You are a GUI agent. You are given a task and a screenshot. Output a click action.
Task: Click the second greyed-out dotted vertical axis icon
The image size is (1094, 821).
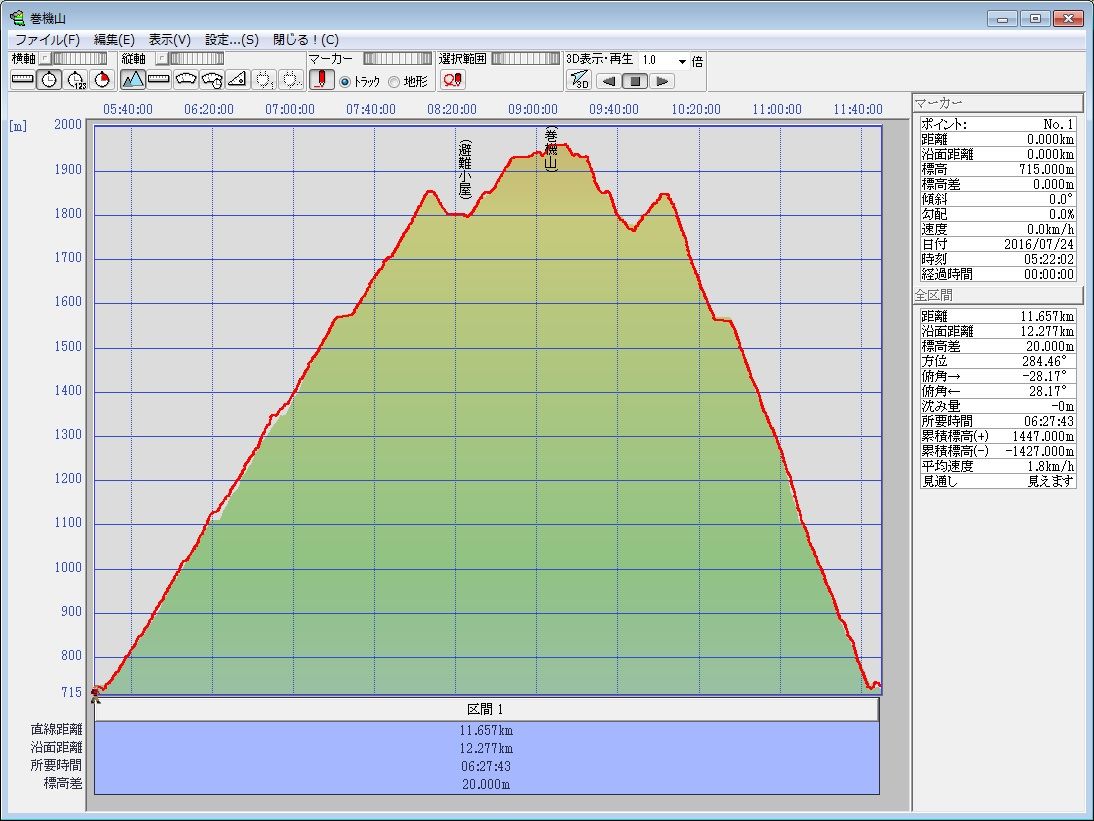tap(290, 80)
